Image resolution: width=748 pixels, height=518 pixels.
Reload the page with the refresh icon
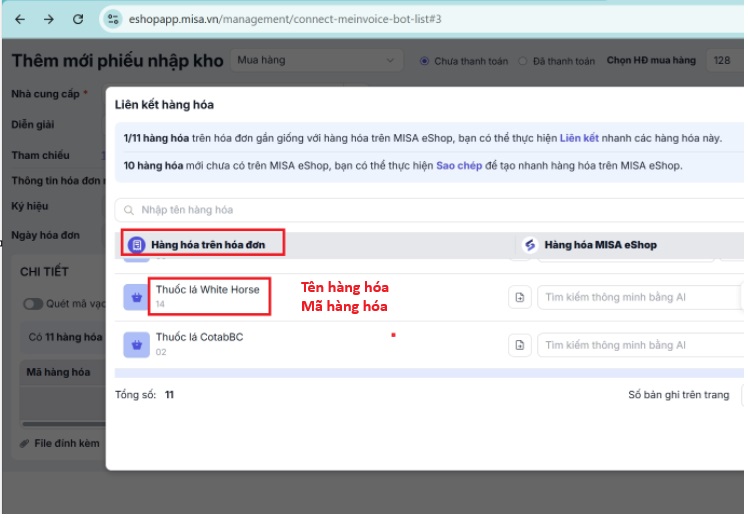[78, 19]
